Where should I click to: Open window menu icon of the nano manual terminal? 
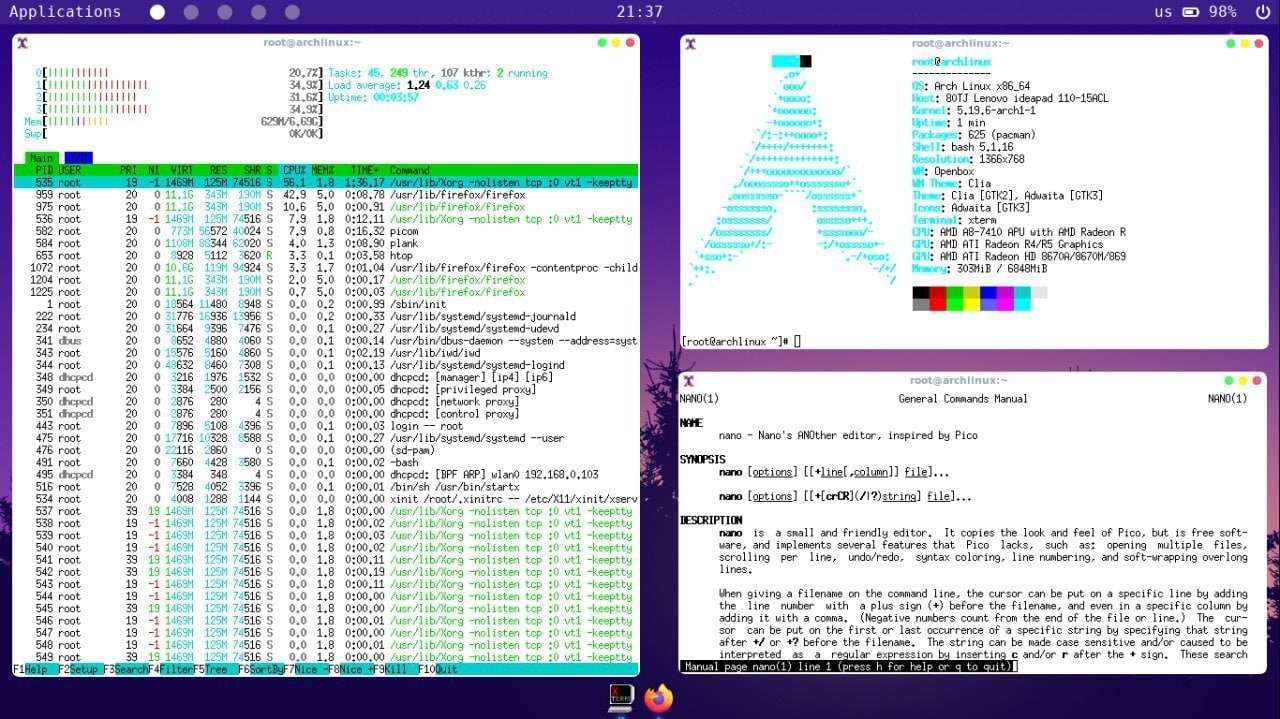tap(690, 380)
